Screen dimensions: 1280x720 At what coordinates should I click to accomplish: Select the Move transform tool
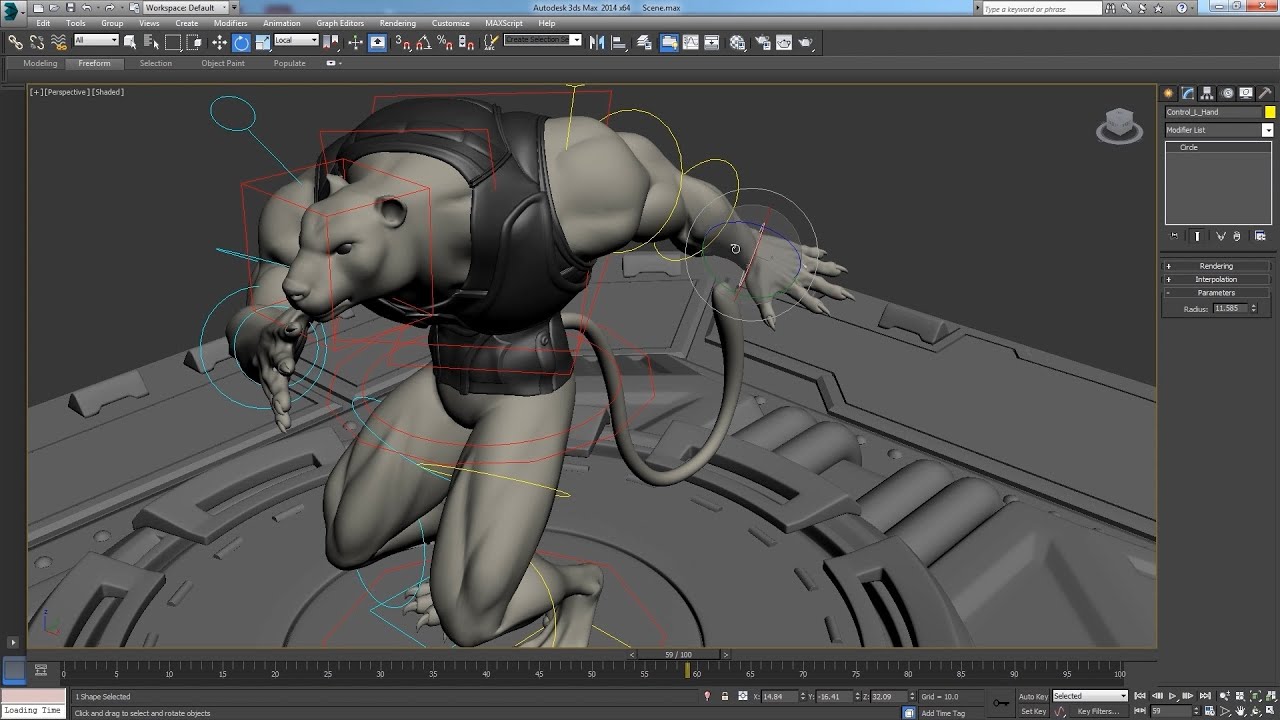click(x=219, y=42)
